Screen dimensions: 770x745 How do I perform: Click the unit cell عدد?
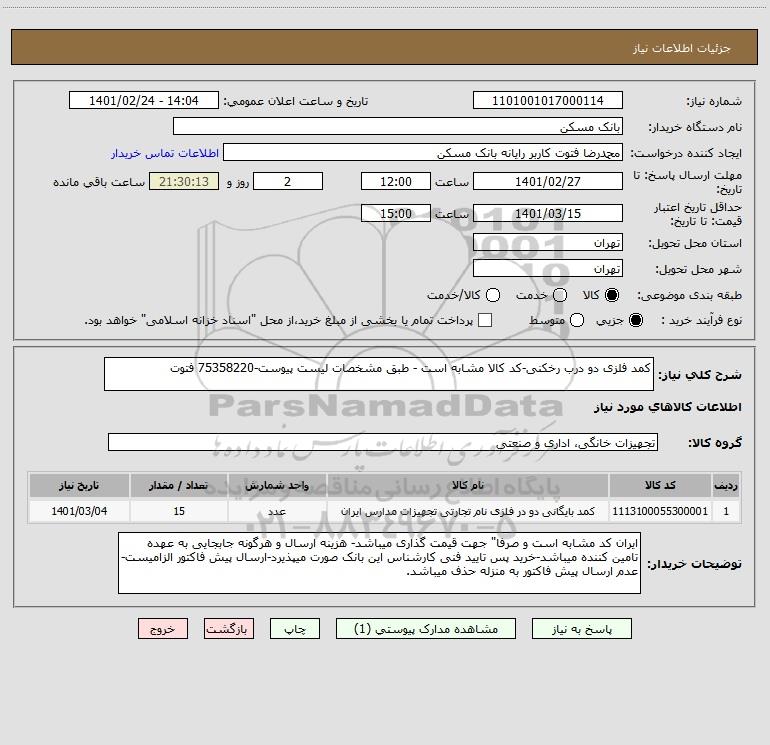(x=277, y=511)
